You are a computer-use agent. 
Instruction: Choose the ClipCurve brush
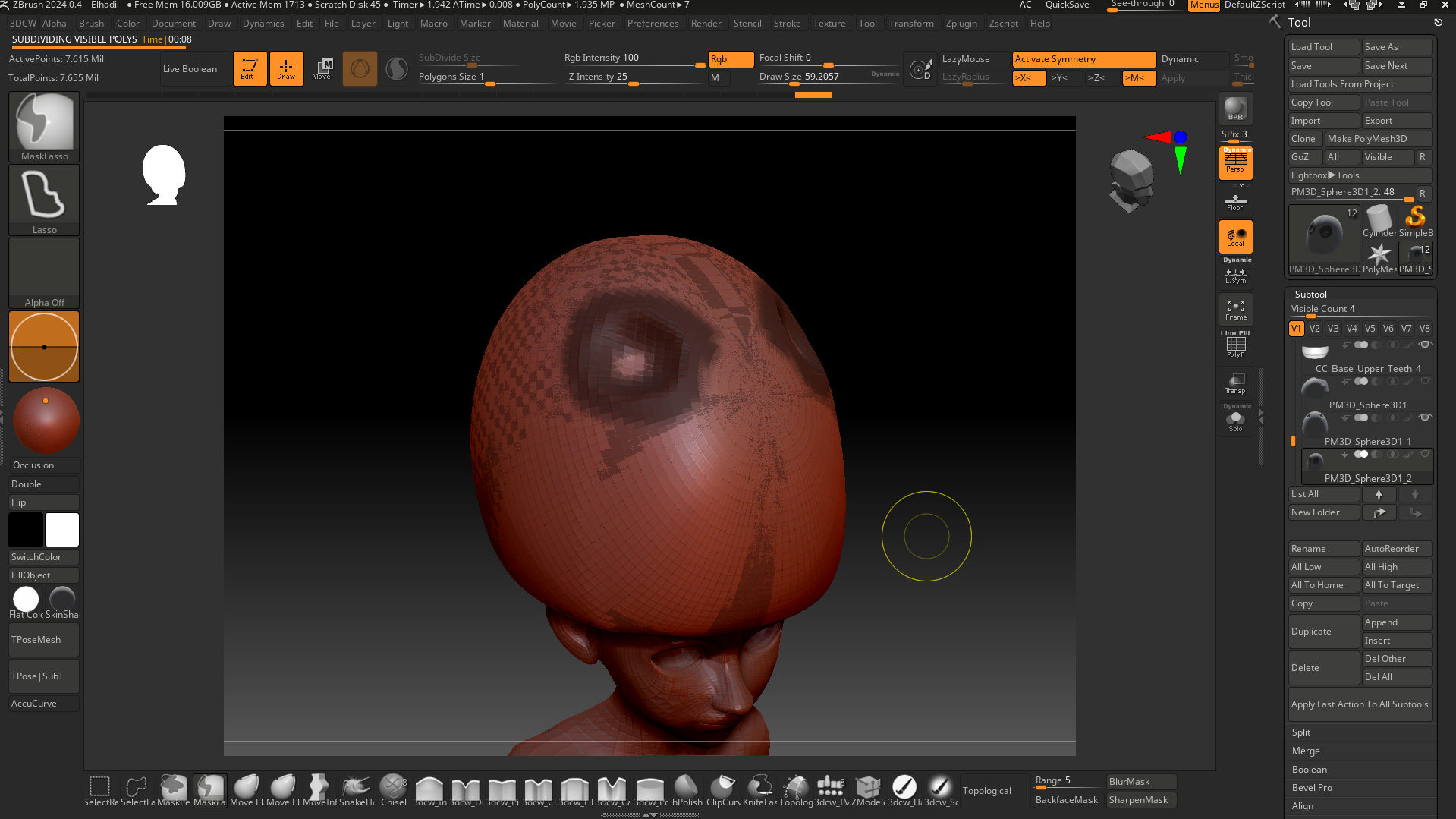coord(723,791)
